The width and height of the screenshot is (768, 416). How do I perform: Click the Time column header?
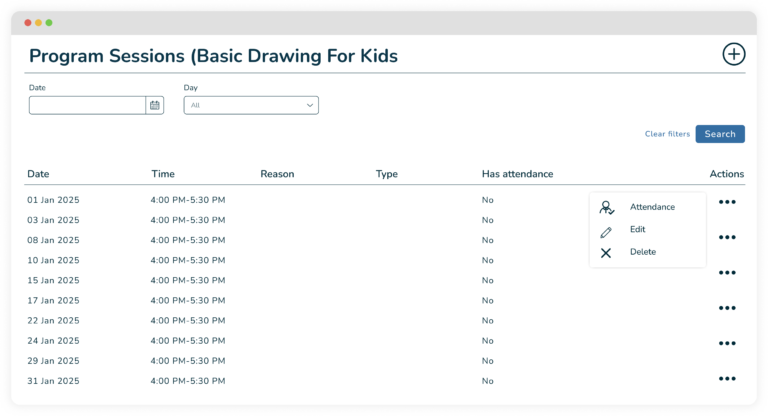163,174
